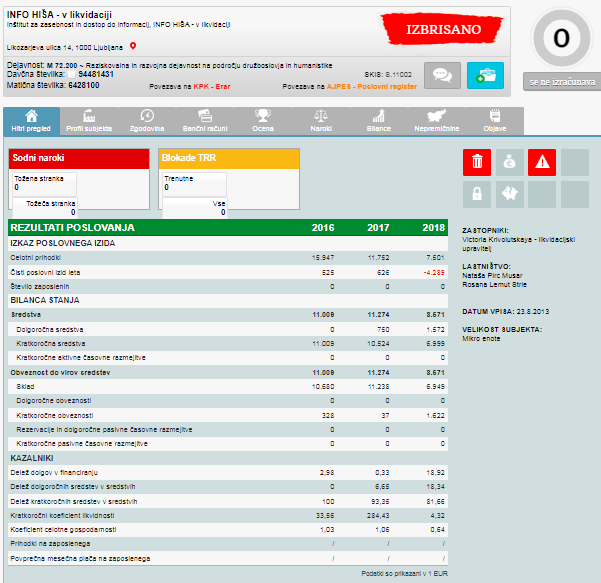
Task: Switch to the Profil subjekta tab
Action: pos(88,122)
